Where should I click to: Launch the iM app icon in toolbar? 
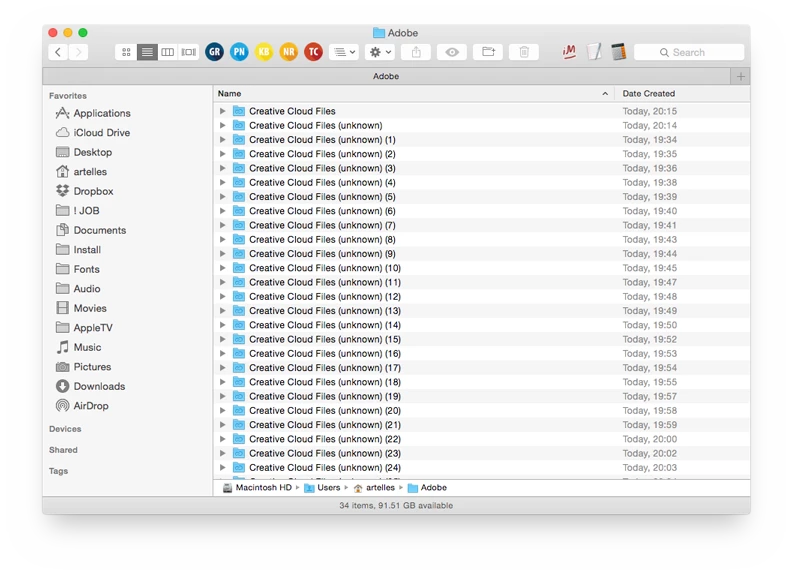[x=569, y=52]
